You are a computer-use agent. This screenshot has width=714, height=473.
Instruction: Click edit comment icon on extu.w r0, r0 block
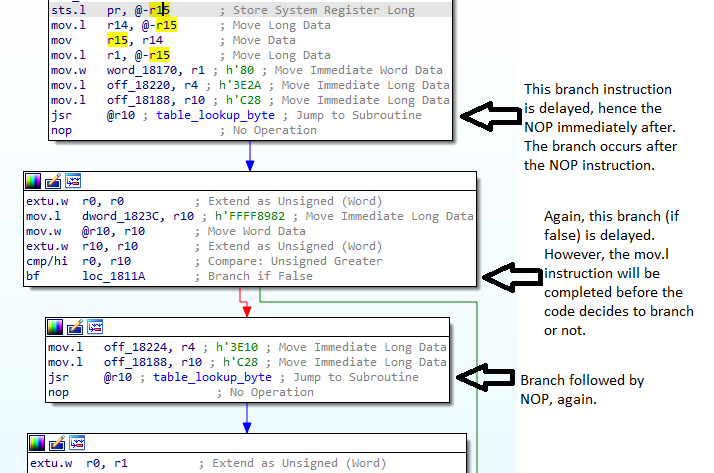53,181
